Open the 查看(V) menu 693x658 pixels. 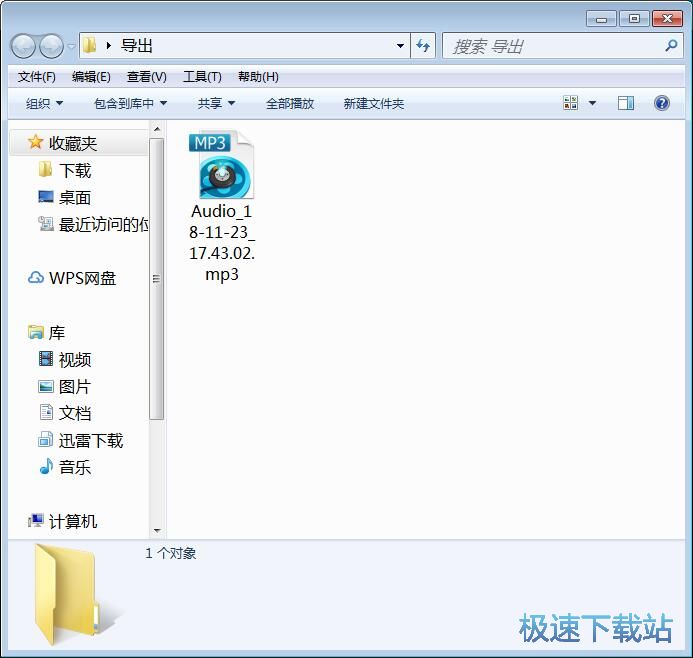[x=147, y=77]
